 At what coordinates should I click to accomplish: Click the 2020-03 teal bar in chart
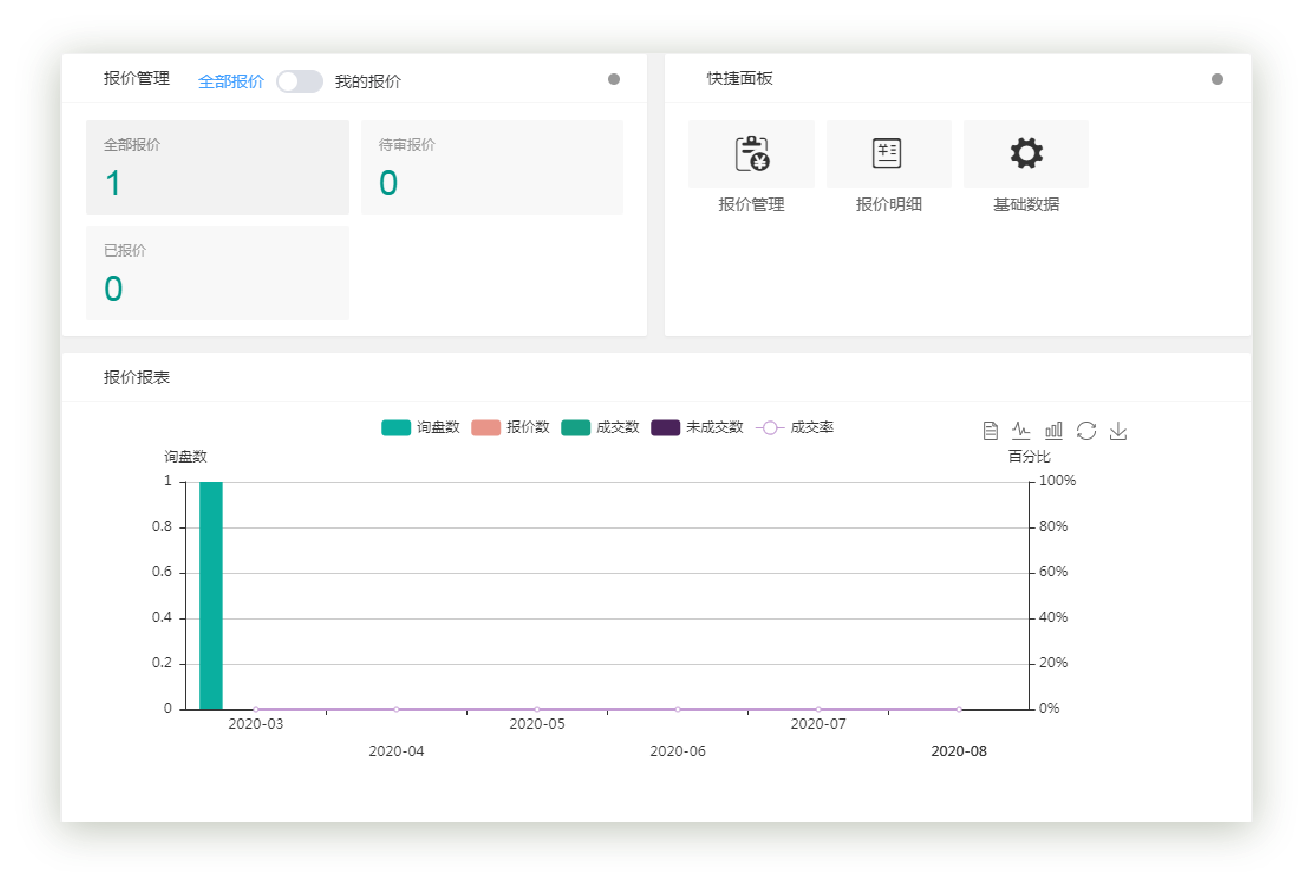pos(211,595)
